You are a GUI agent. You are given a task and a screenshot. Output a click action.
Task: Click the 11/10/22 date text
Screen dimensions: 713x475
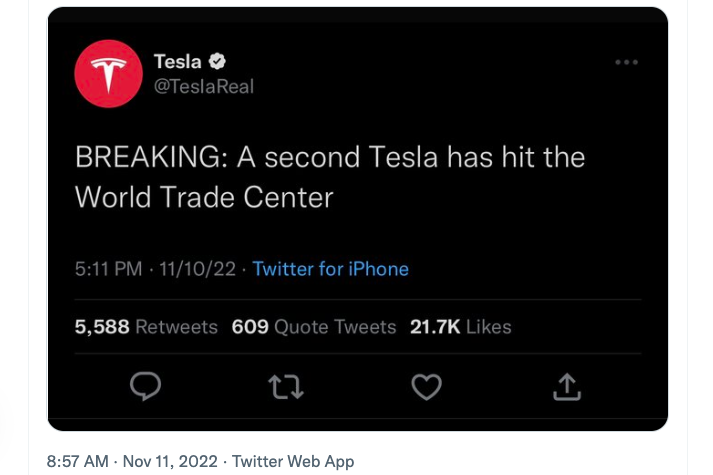(x=197, y=269)
